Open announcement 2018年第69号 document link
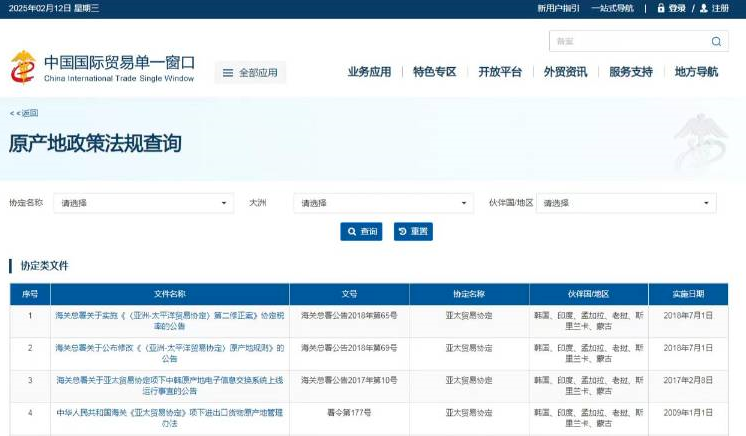Viewport: 746px width, 436px height. click(x=170, y=352)
